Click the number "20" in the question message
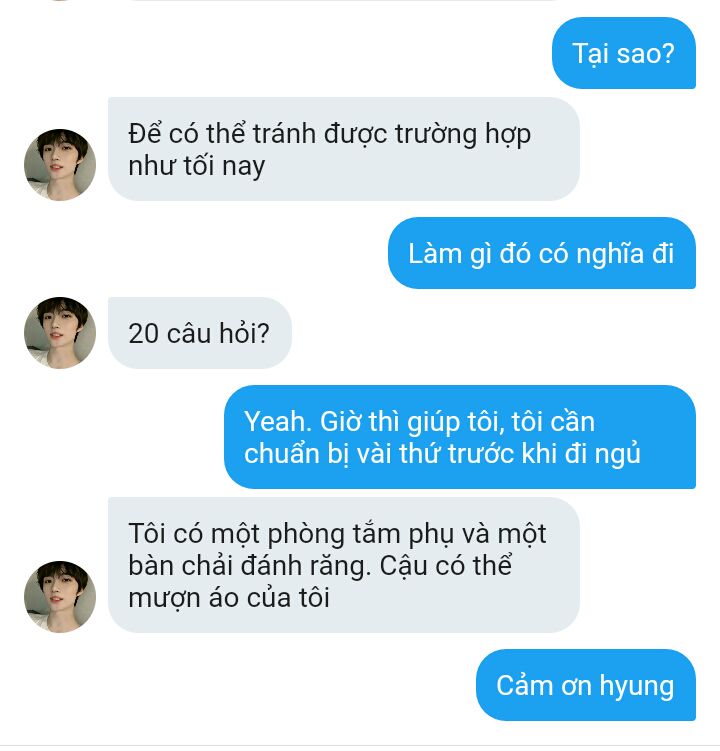The image size is (720, 751). point(144,333)
